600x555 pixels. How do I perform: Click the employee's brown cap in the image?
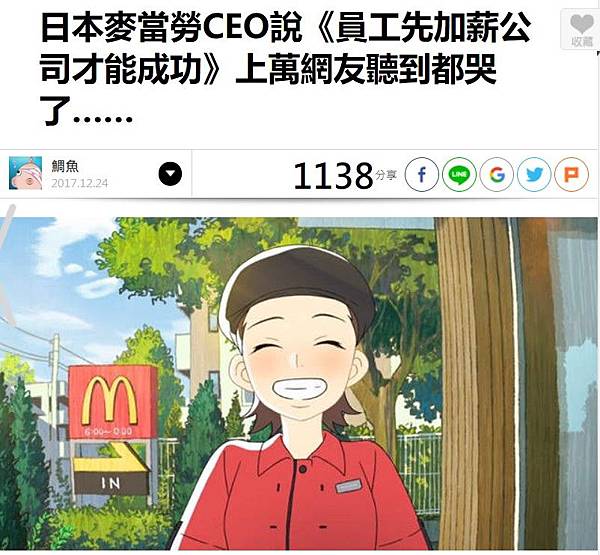point(298,285)
